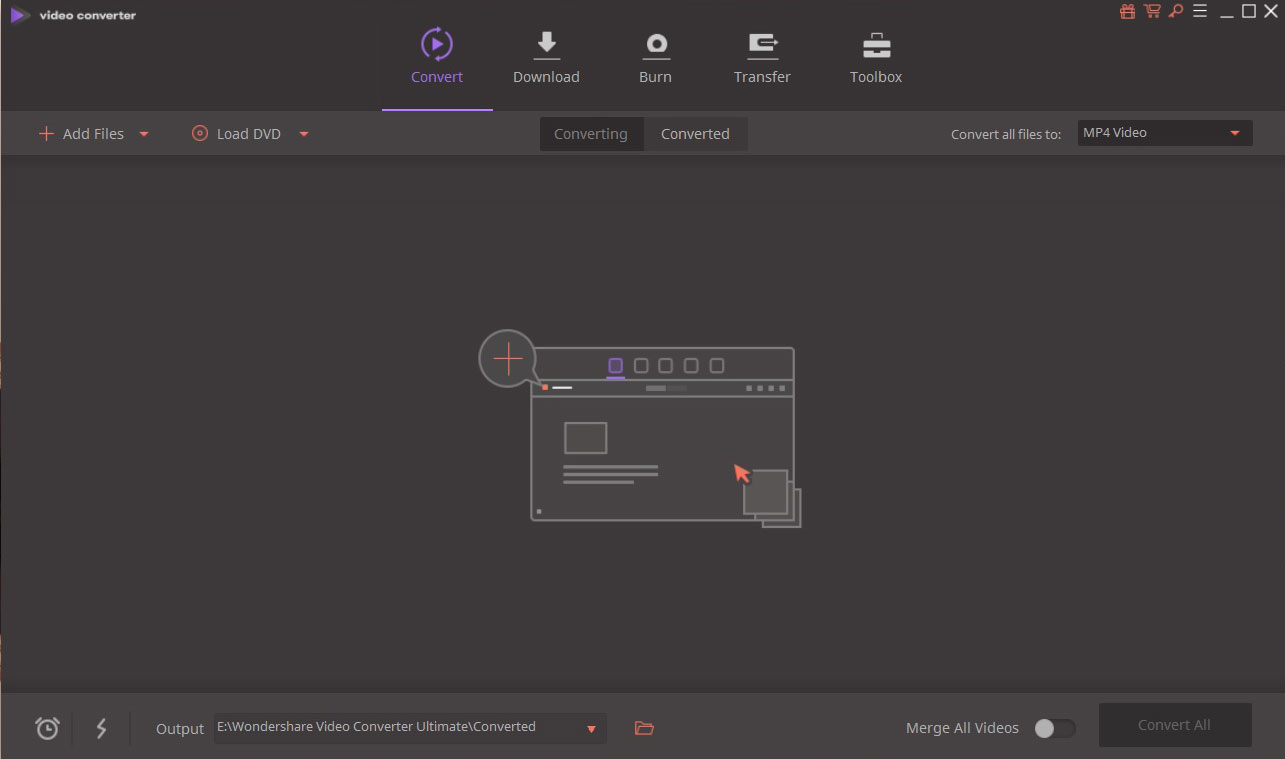The height and width of the screenshot is (759, 1285).
Task: Open the MP4 Video format dropdown
Action: (1165, 133)
